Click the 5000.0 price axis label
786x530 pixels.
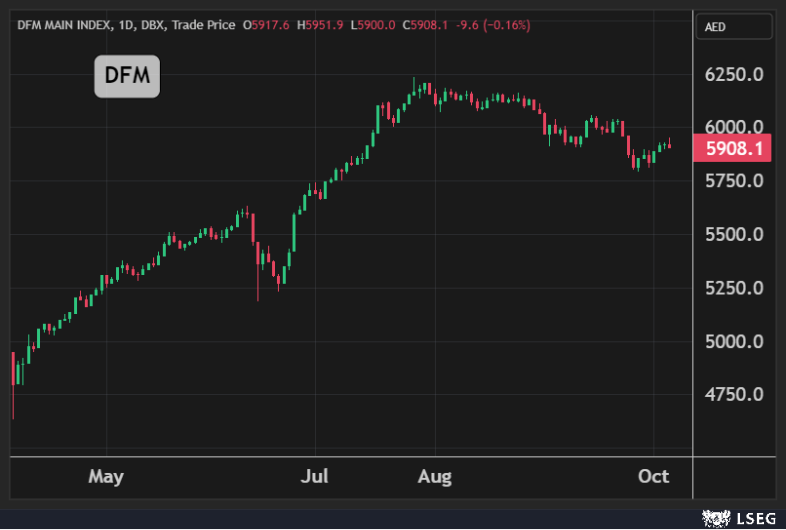click(x=735, y=341)
